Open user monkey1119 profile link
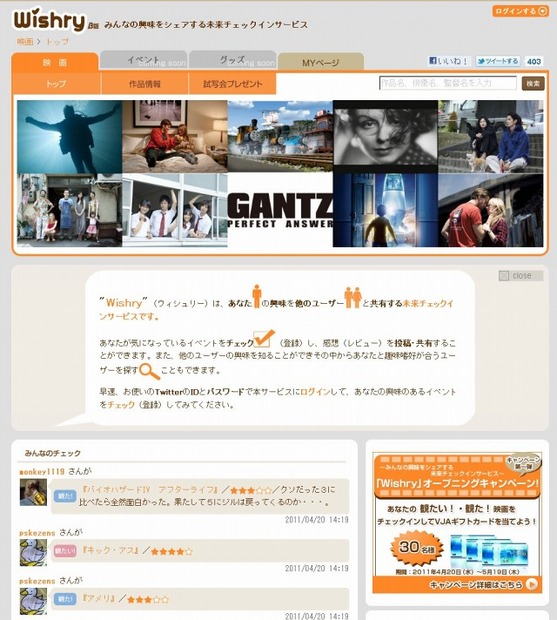 point(42,471)
